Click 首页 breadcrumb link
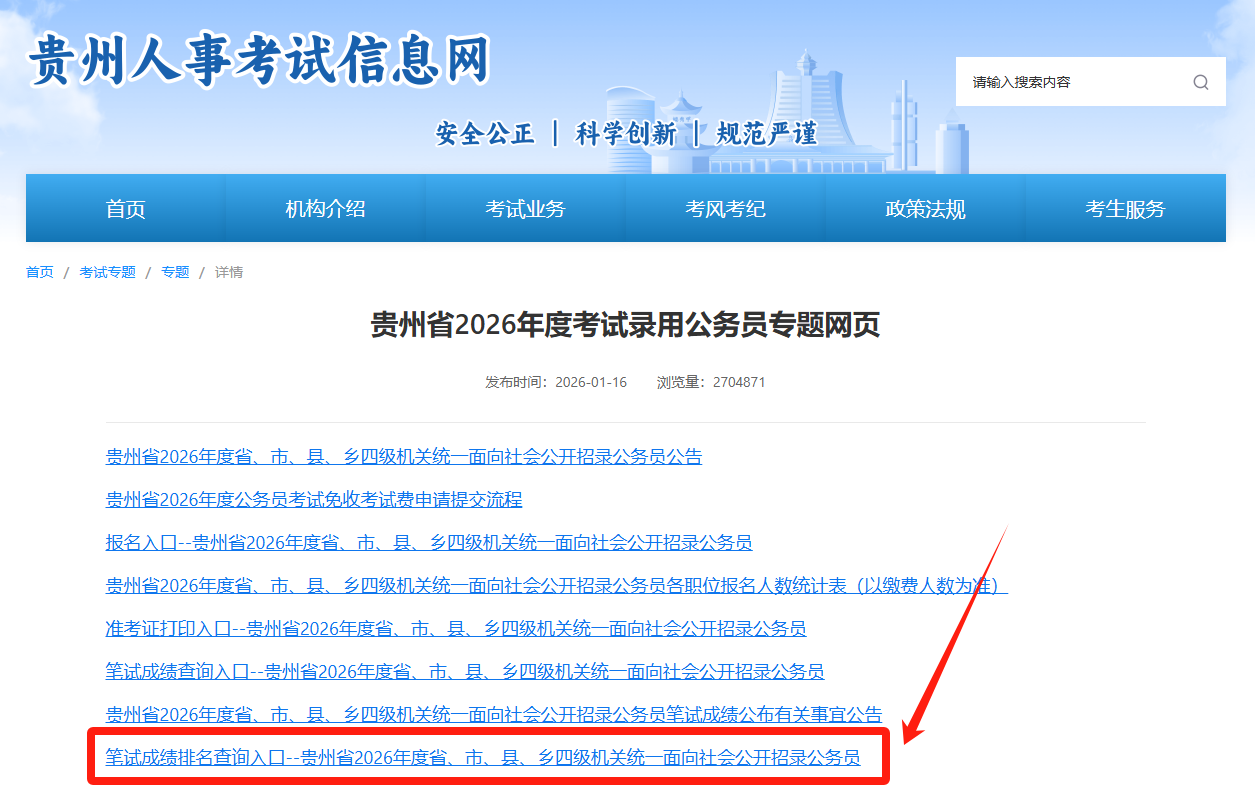 pos(40,272)
